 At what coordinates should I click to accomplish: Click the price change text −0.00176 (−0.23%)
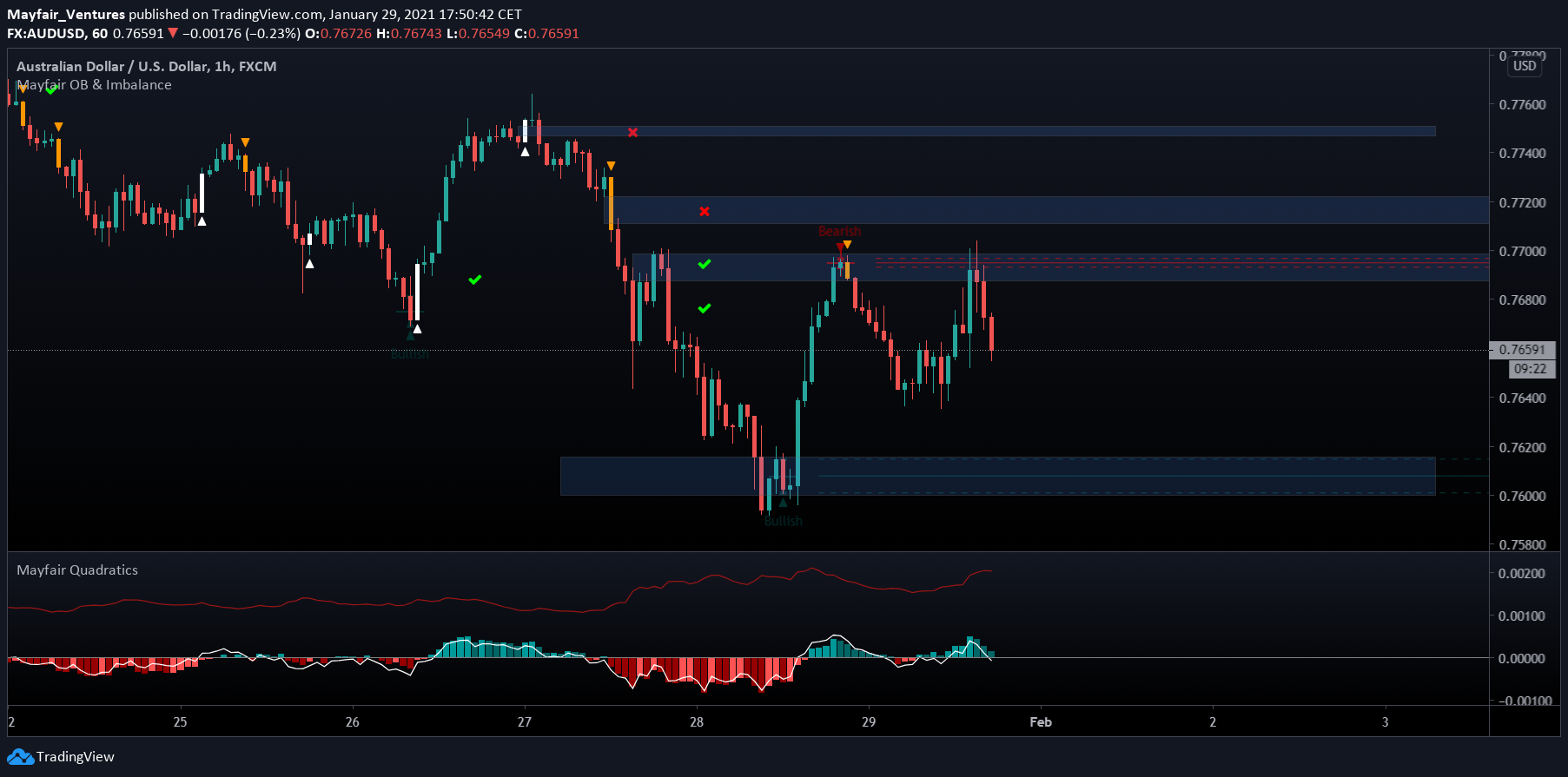(x=241, y=34)
